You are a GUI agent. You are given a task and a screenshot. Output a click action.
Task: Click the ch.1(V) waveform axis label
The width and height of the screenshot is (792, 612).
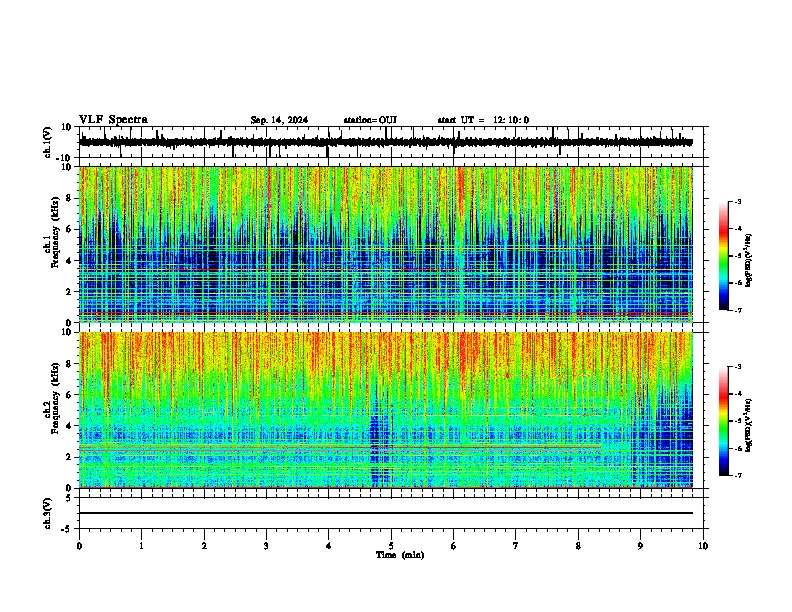tap(48, 142)
